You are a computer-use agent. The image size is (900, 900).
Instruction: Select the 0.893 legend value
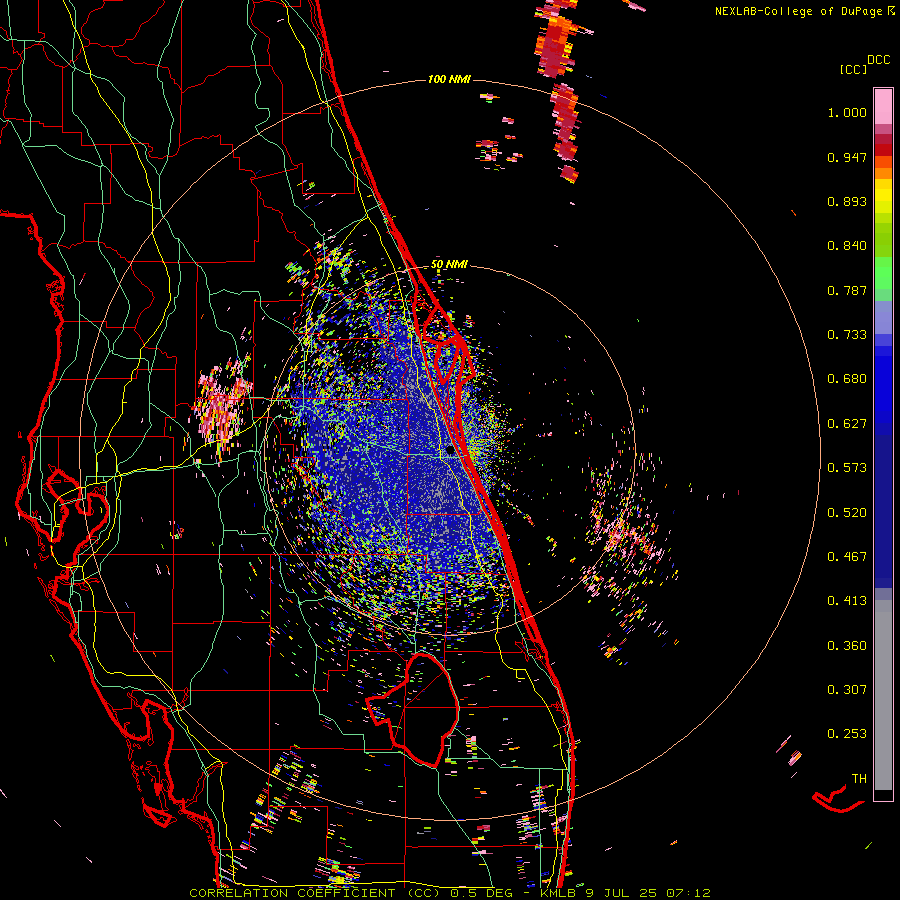pos(847,201)
